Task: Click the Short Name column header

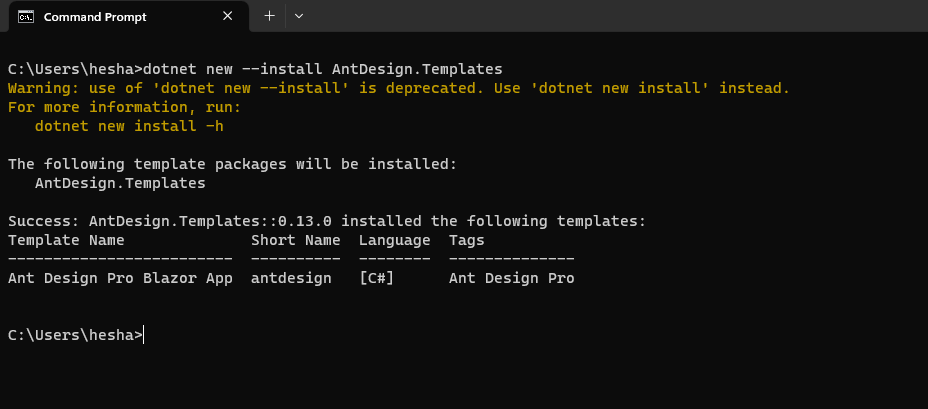Action: (x=296, y=240)
